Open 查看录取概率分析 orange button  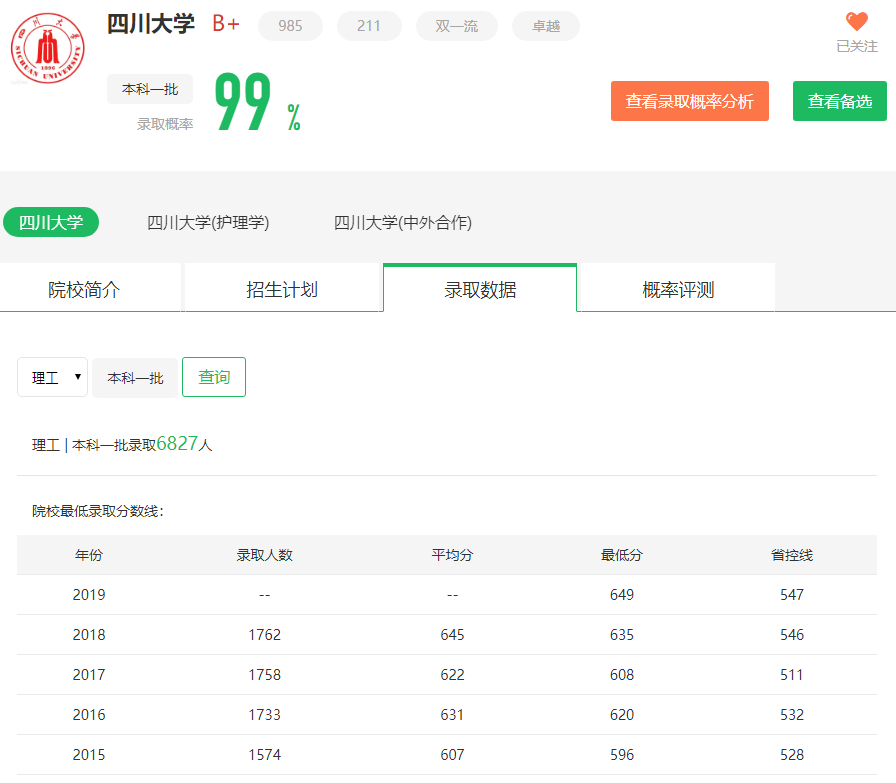pyautogui.click(x=690, y=101)
